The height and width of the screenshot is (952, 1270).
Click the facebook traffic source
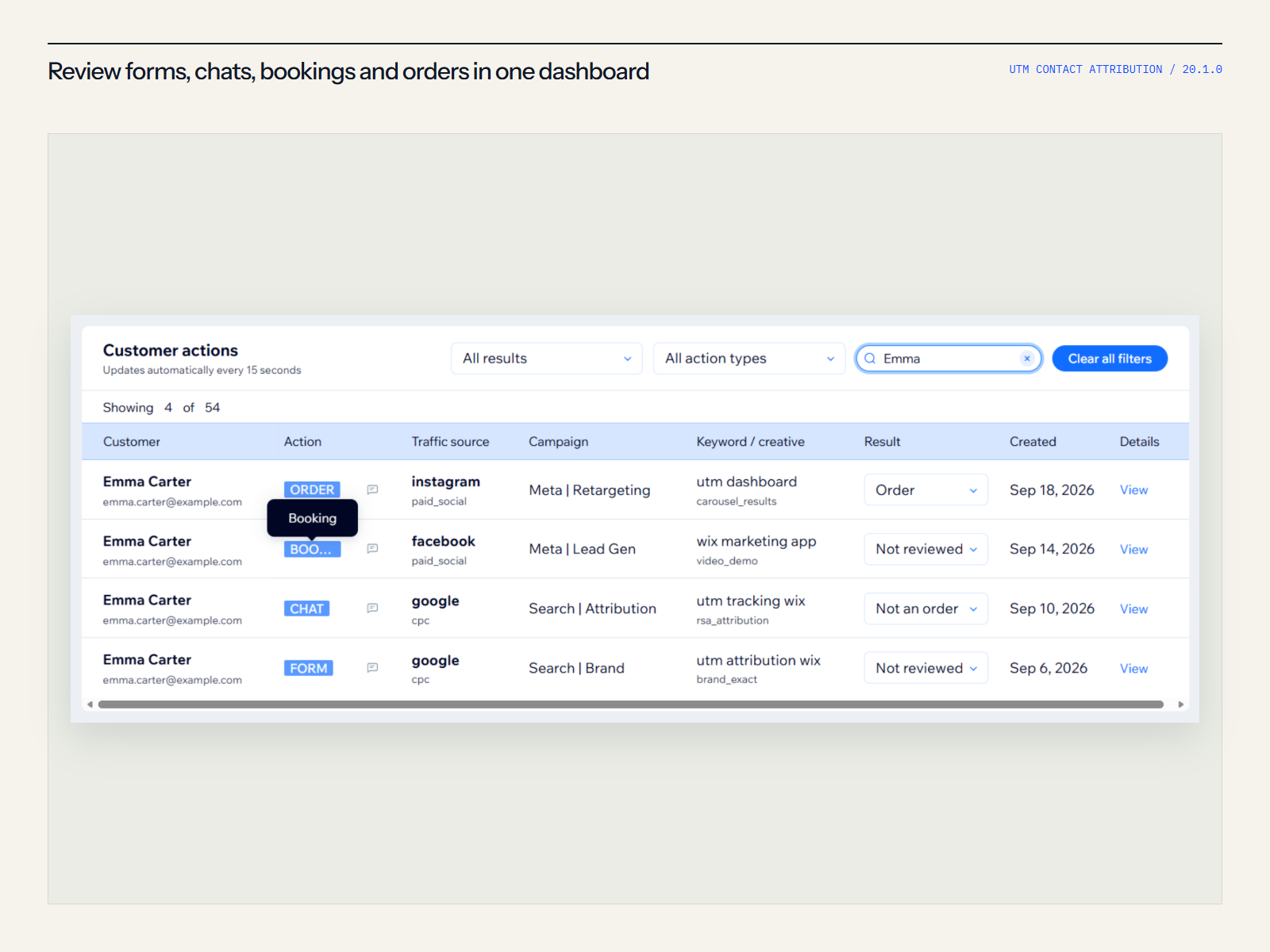coord(443,541)
